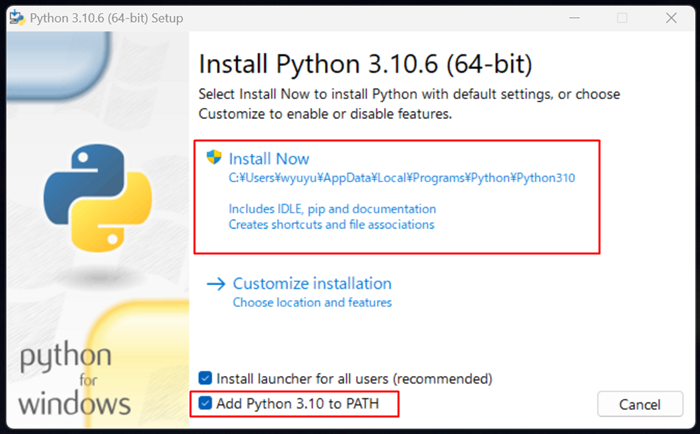The height and width of the screenshot is (434, 700).
Task: Close the Python 3.10.6 Setup window
Action: click(668, 17)
